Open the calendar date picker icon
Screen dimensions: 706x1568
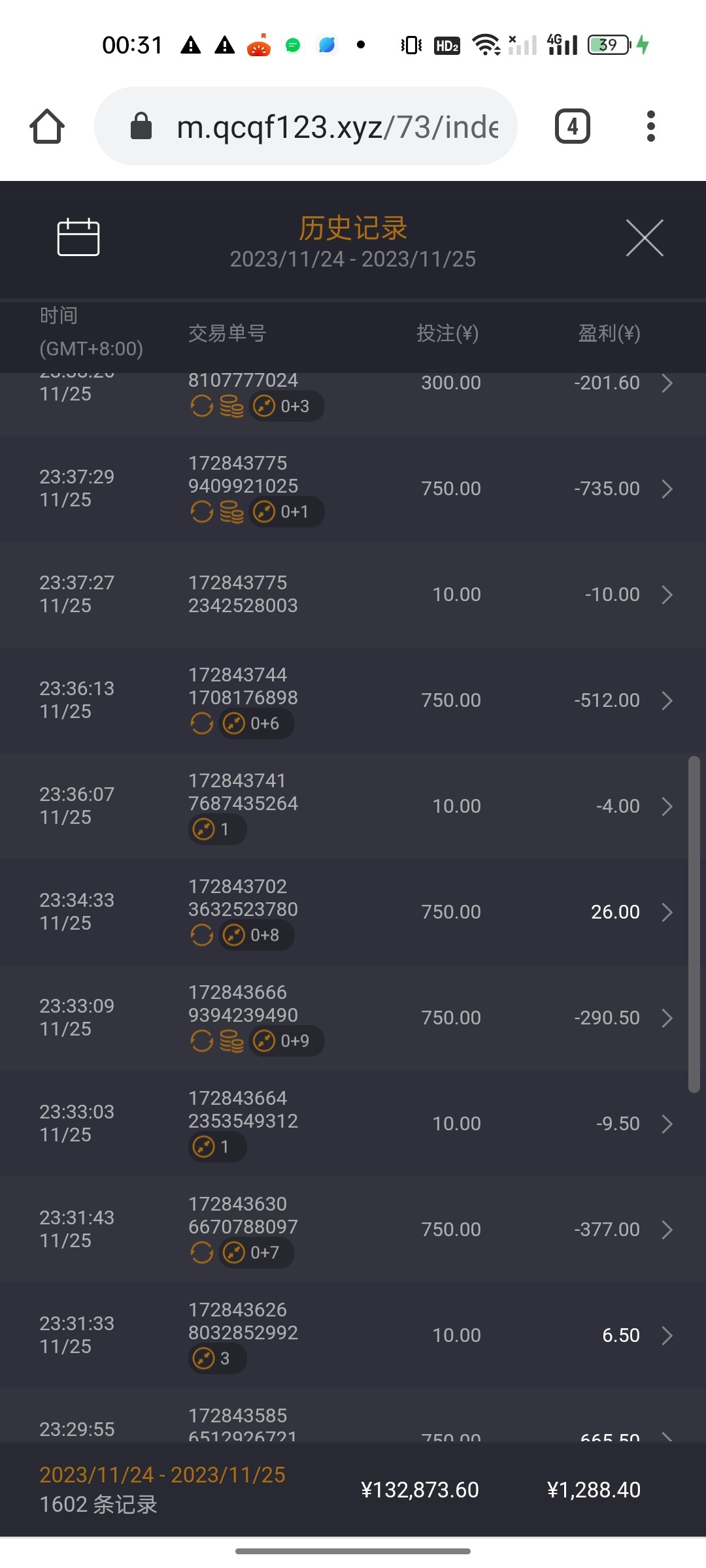tap(78, 237)
